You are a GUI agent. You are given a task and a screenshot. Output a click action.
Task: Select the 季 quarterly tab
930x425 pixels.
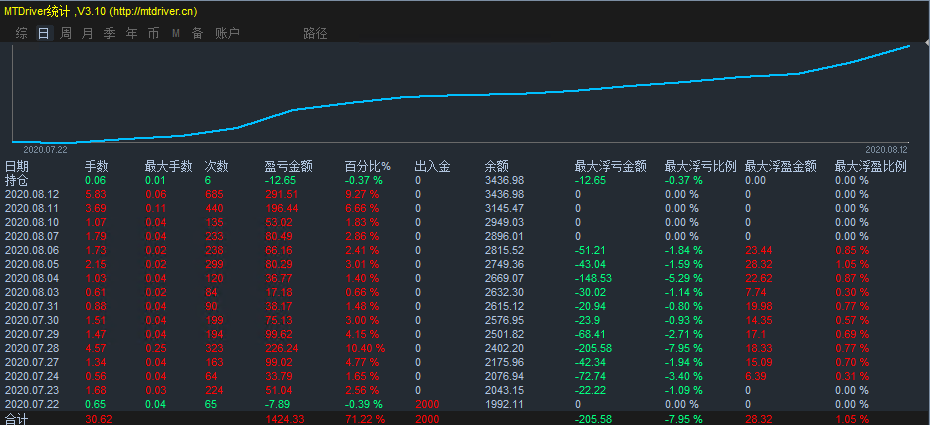pyautogui.click(x=109, y=33)
